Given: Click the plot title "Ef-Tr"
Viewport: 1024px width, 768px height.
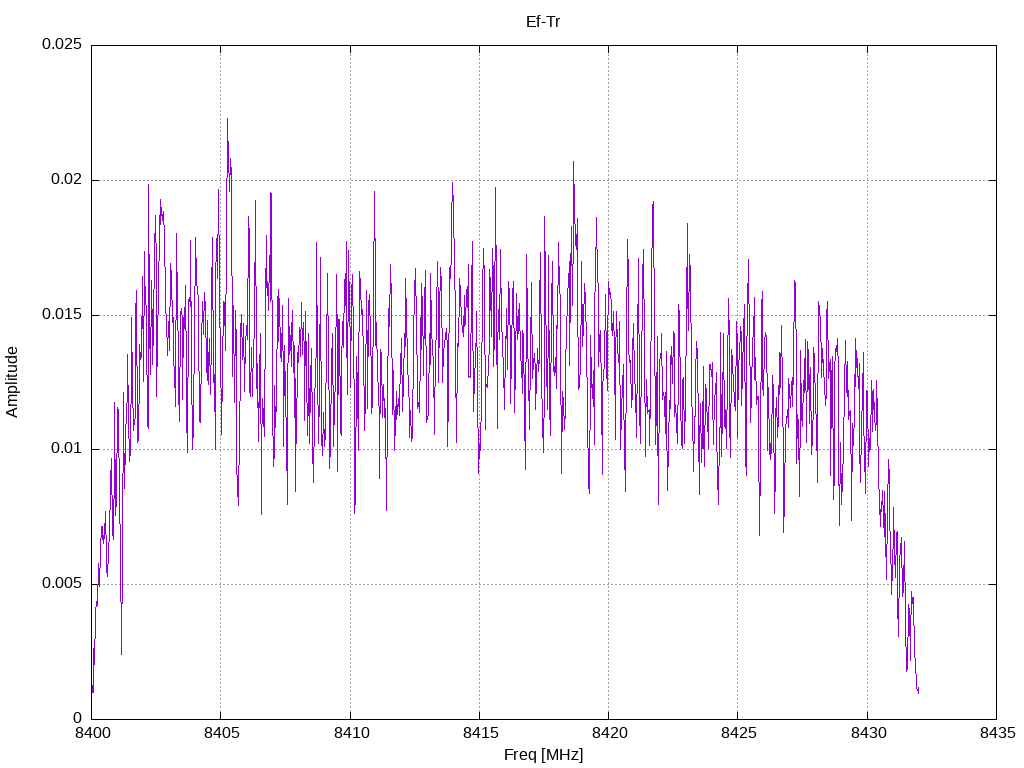Looking at the screenshot, I should click(x=543, y=22).
